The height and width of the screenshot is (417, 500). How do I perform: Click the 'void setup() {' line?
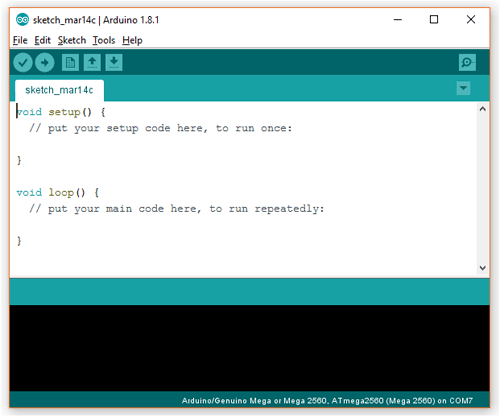61,112
